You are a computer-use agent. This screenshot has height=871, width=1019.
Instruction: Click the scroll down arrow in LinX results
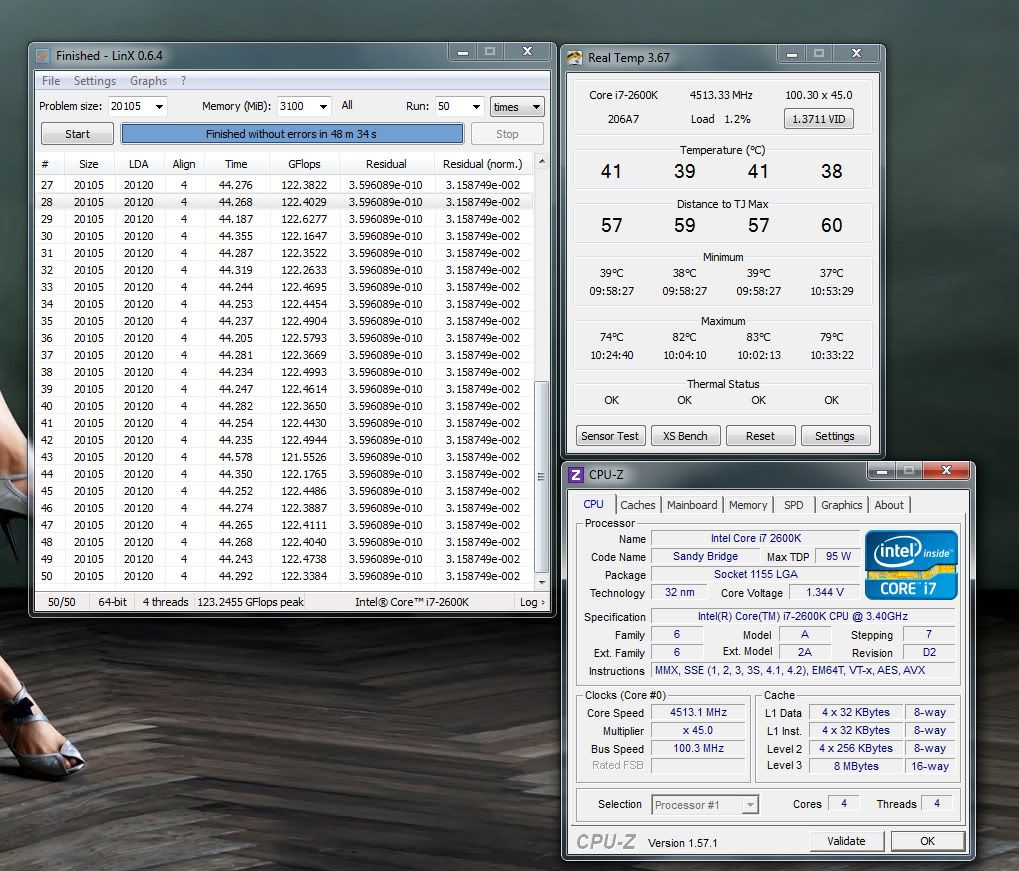[x=541, y=582]
